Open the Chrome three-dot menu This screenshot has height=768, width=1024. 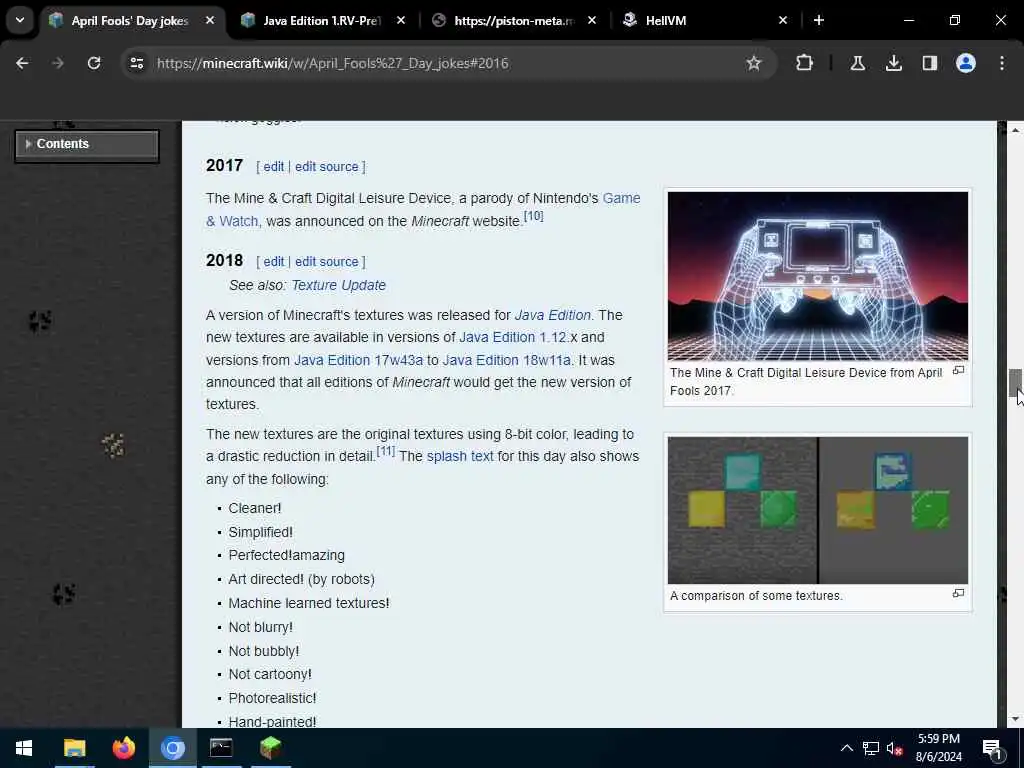pyautogui.click(x=1002, y=63)
